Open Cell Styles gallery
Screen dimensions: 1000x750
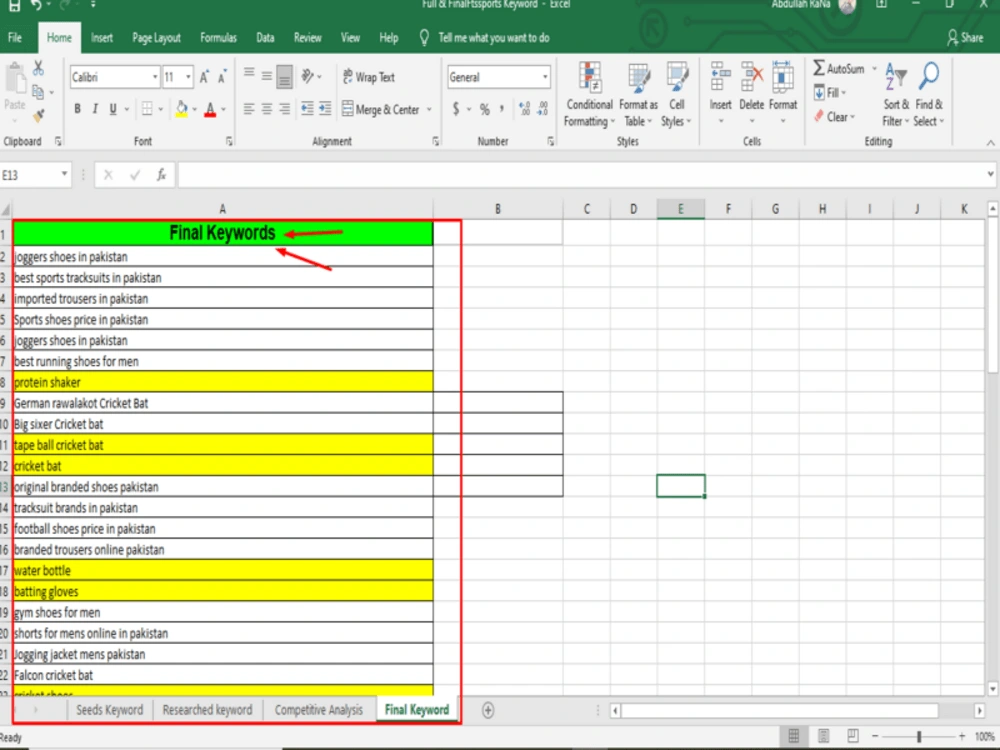pos(677,94)
